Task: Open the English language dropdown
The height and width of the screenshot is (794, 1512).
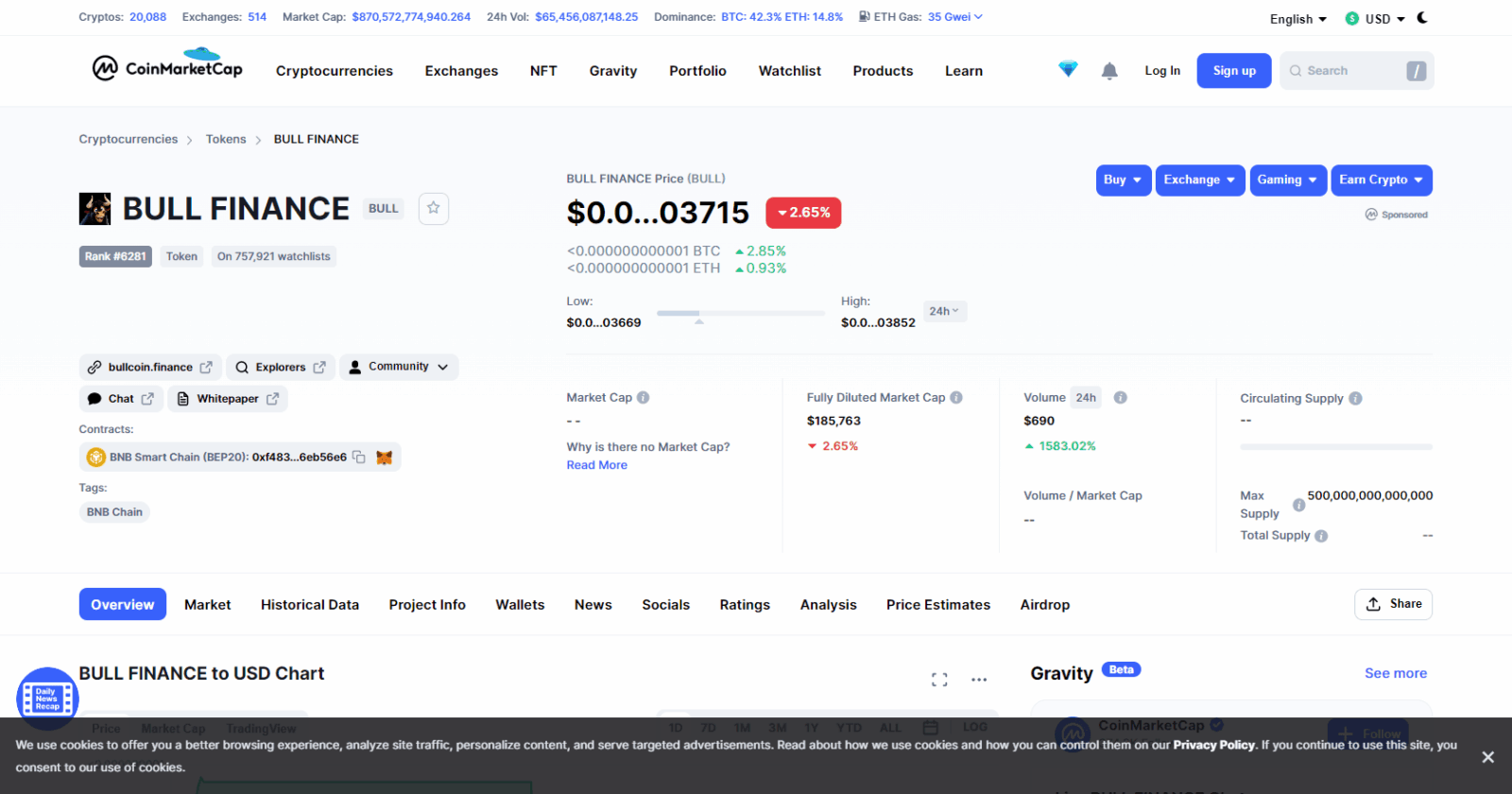Action: point(1298,19)
